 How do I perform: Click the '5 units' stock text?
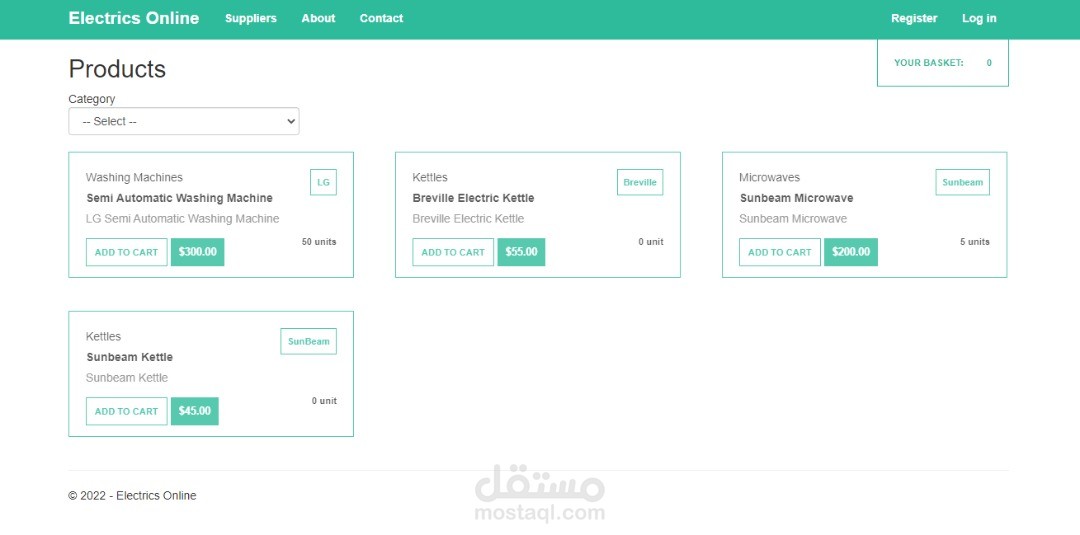[975, 242]
